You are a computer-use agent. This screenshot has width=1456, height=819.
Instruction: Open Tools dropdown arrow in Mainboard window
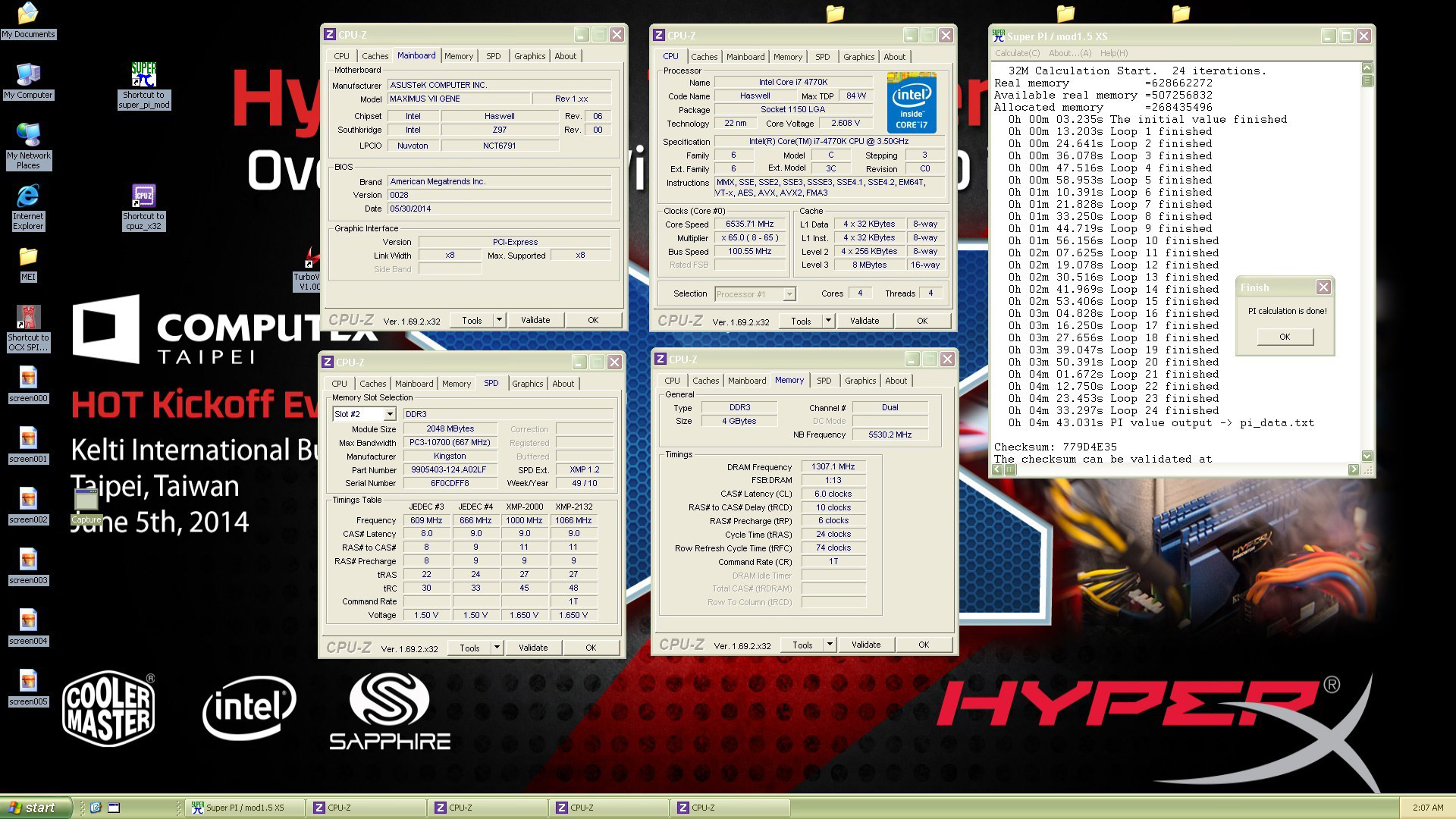(499, 320)
